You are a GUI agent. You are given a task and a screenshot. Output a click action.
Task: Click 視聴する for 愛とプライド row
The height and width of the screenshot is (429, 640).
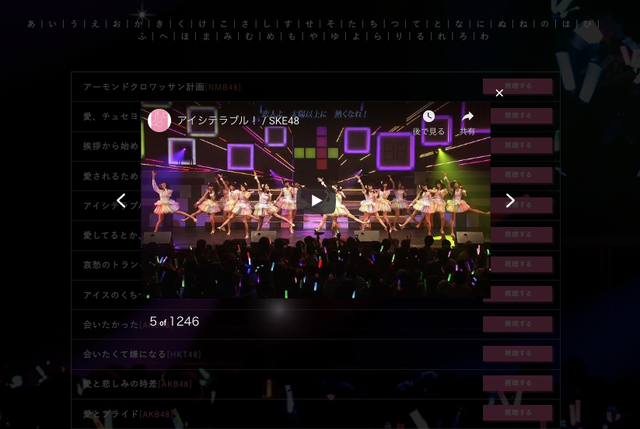pyautogui.click(x=518, y=413)
